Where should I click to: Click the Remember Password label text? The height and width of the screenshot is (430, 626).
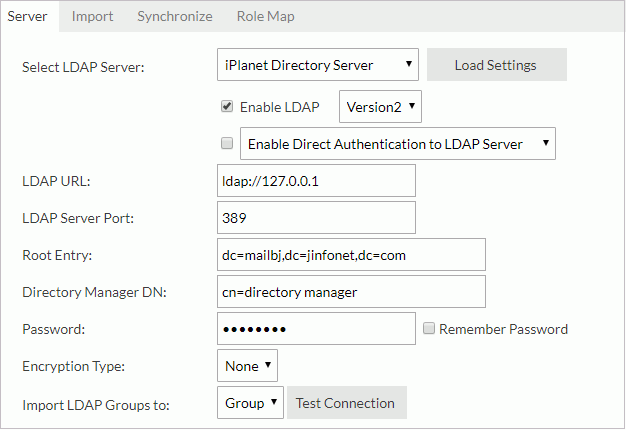coord(503,329)
